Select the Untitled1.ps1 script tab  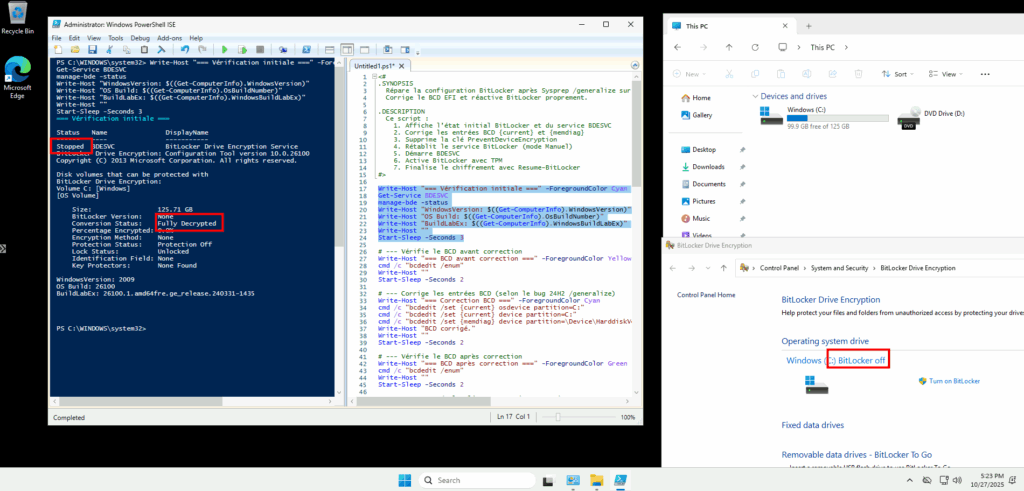pyautogui.click(x=374, y=65)
